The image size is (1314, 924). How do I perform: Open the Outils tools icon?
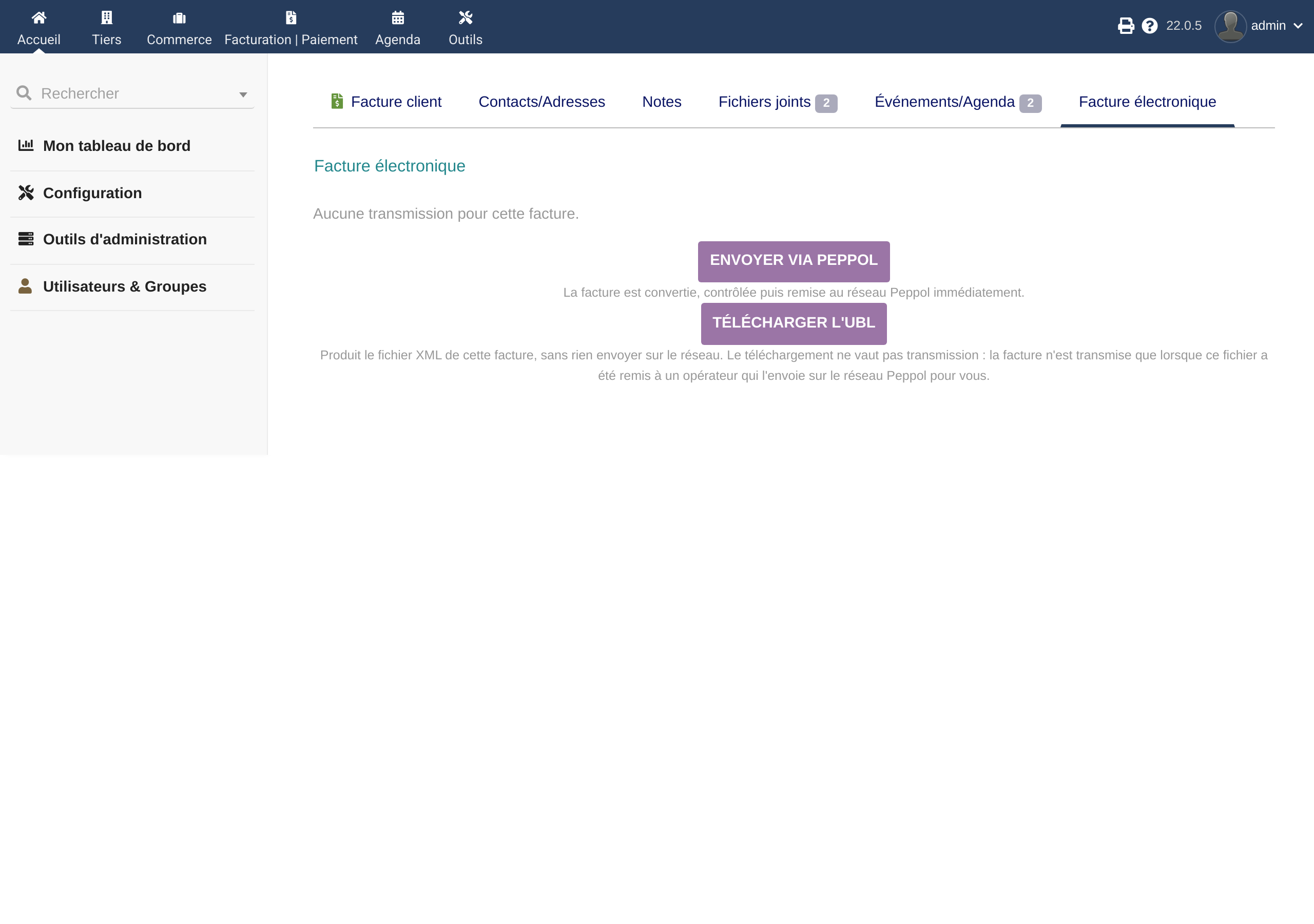click(465, 18)
